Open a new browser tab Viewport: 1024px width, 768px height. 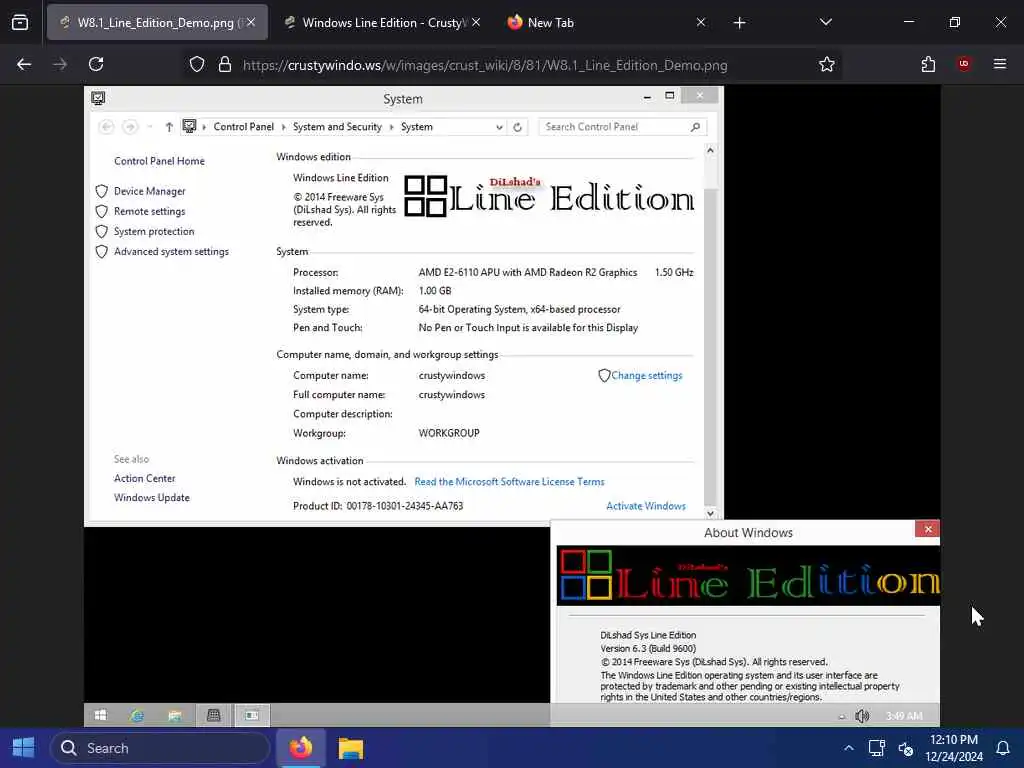(x=739, y=23)
